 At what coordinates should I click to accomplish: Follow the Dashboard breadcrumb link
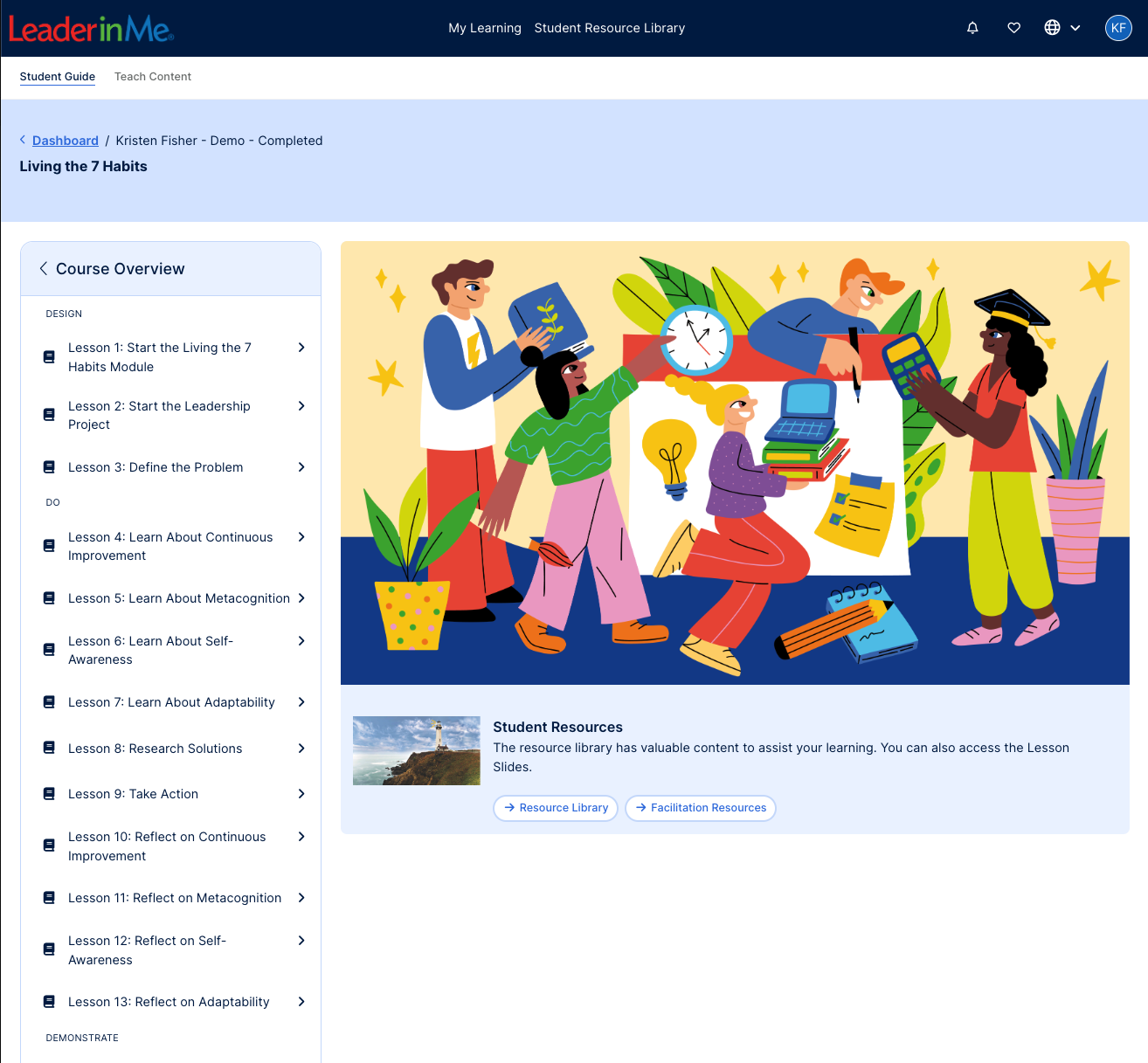click(x=66, y=141)
